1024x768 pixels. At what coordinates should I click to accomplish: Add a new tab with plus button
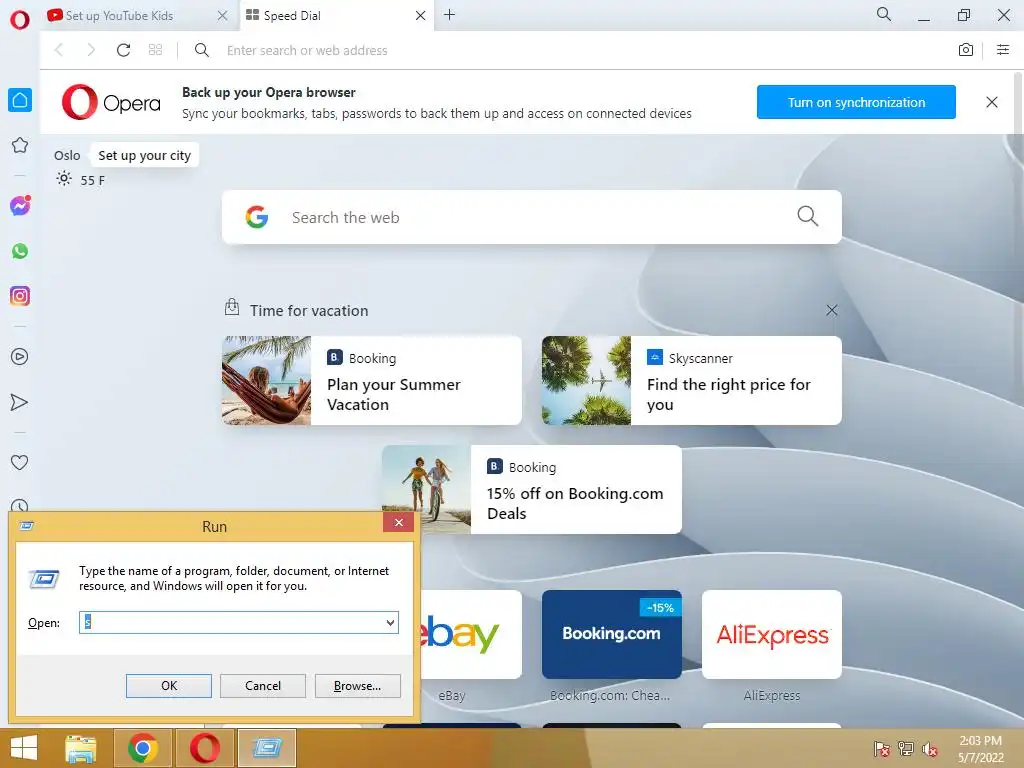(x=449, y=15)
